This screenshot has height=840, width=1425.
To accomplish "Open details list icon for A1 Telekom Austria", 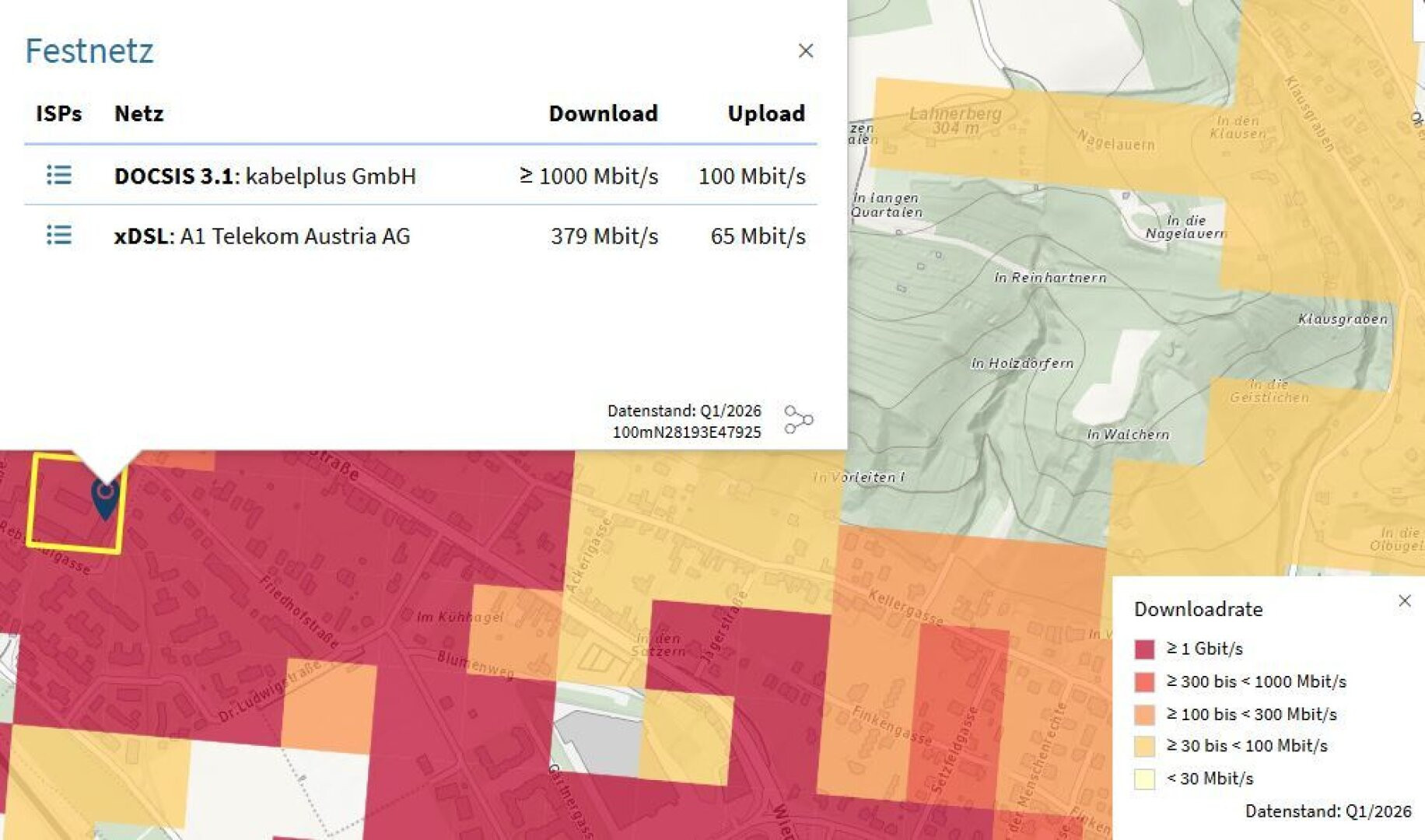I will point(59,235).
